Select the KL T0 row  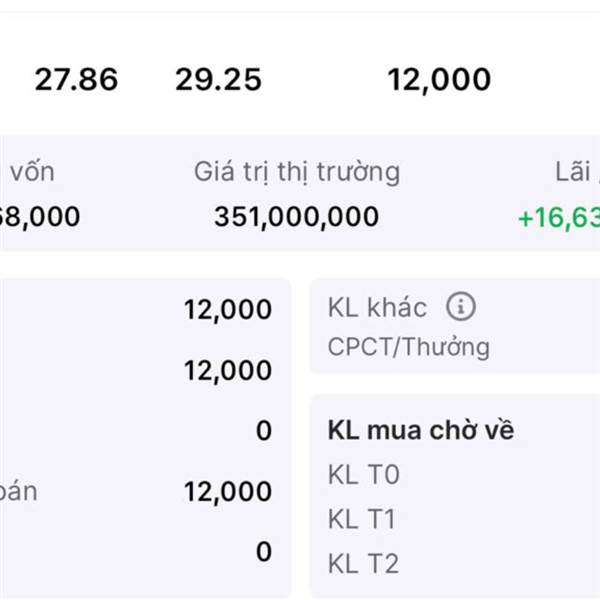point(363,474)
